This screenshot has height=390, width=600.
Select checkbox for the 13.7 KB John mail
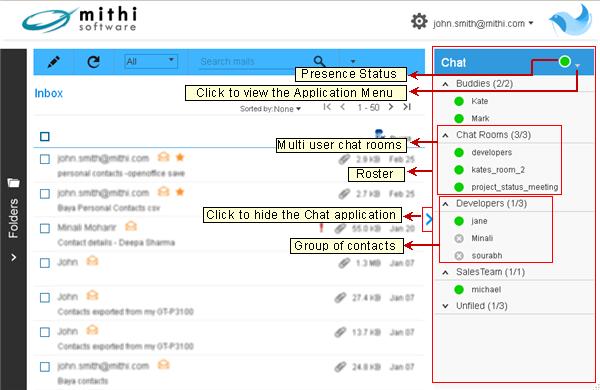pyautogui.click(x=45, y=332)
